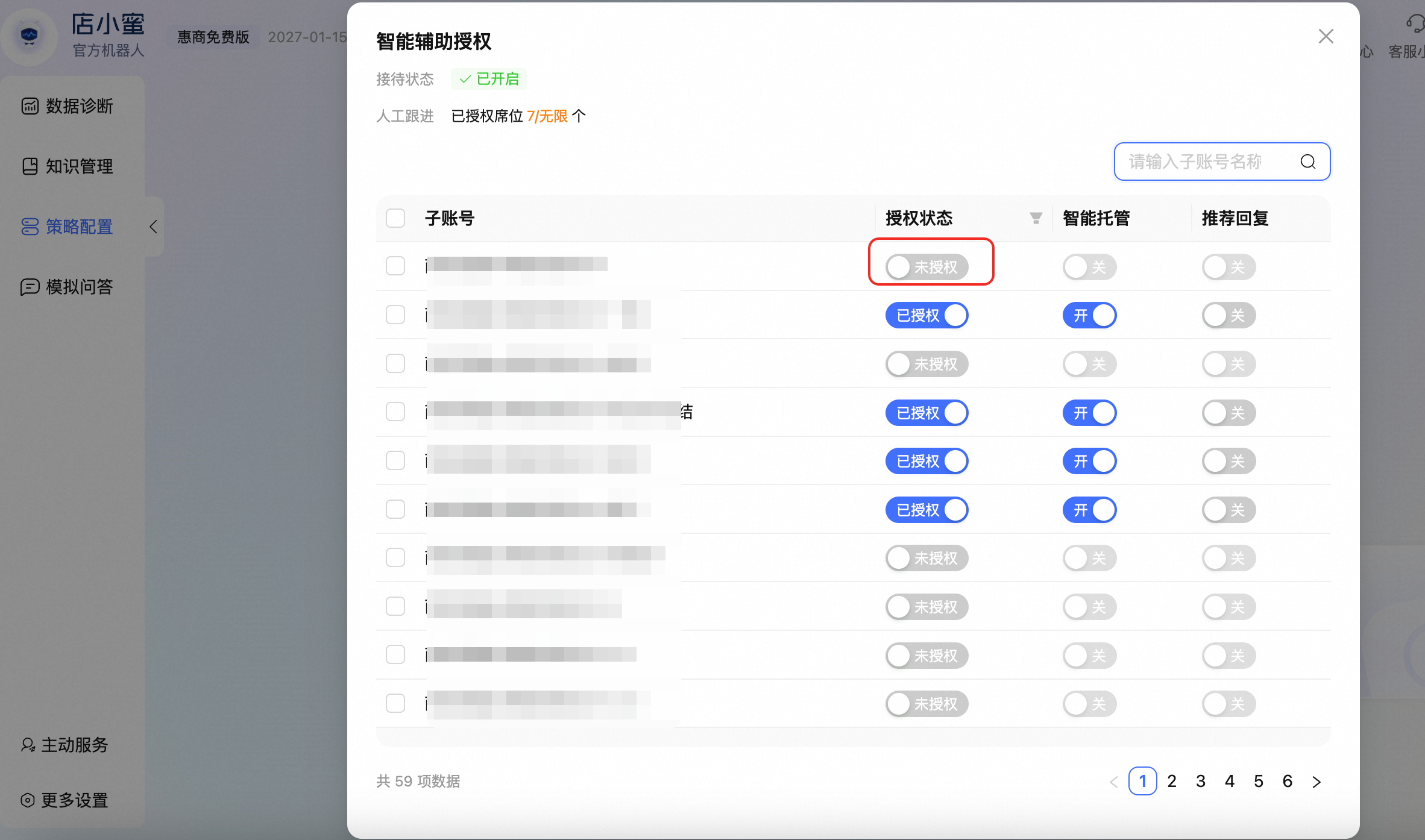
Task: Click the 主动服务 person icon
Action: tap(28, 745)
